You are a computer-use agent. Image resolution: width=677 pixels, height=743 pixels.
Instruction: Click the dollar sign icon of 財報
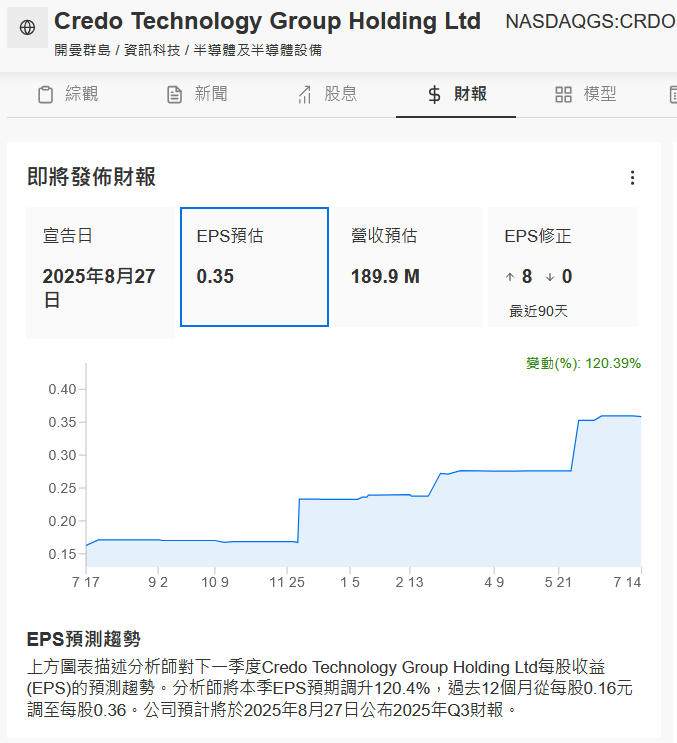pyautogui.click(x=434, y=94)
